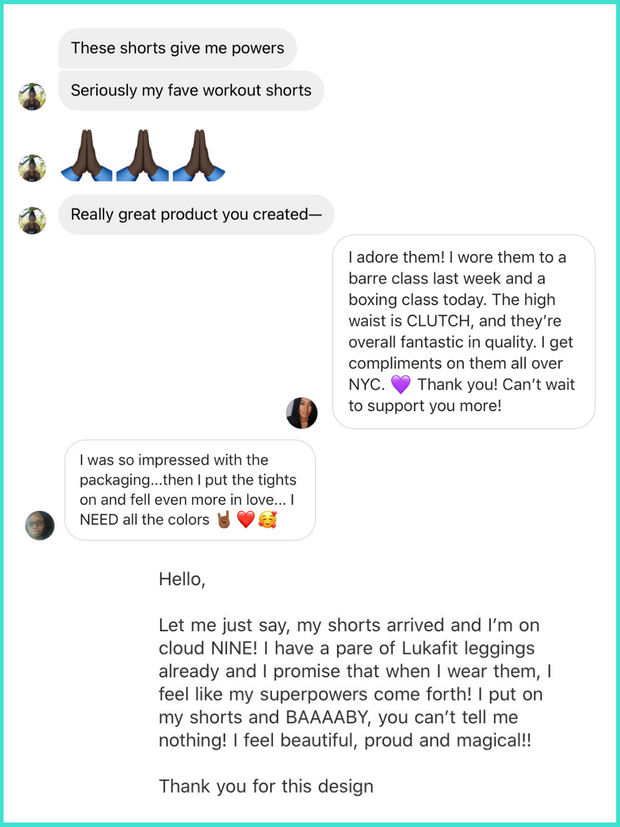Click avatar next to praying hands emojis

coord(32,168)
